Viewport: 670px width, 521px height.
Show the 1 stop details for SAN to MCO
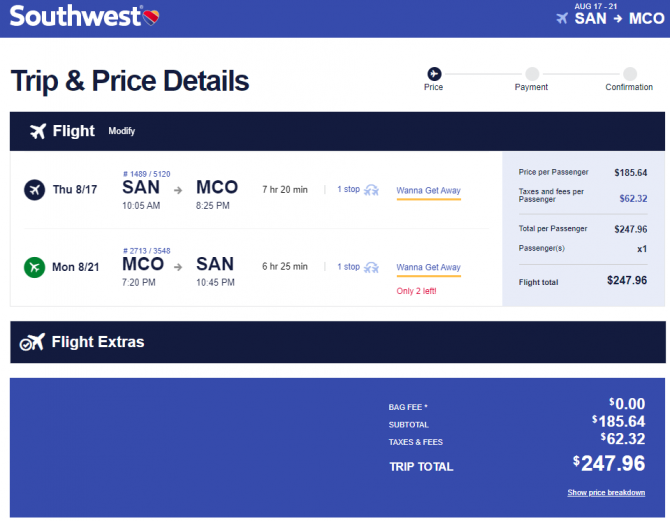coord(348,189)
